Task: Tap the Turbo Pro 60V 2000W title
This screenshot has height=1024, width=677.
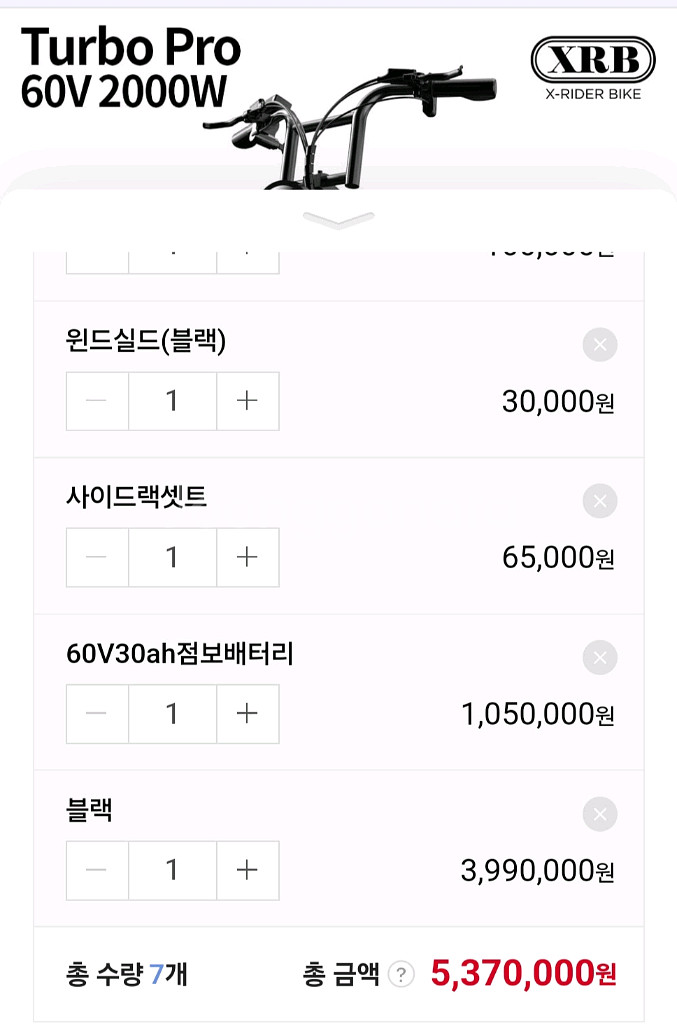Action: click(131, 68)
